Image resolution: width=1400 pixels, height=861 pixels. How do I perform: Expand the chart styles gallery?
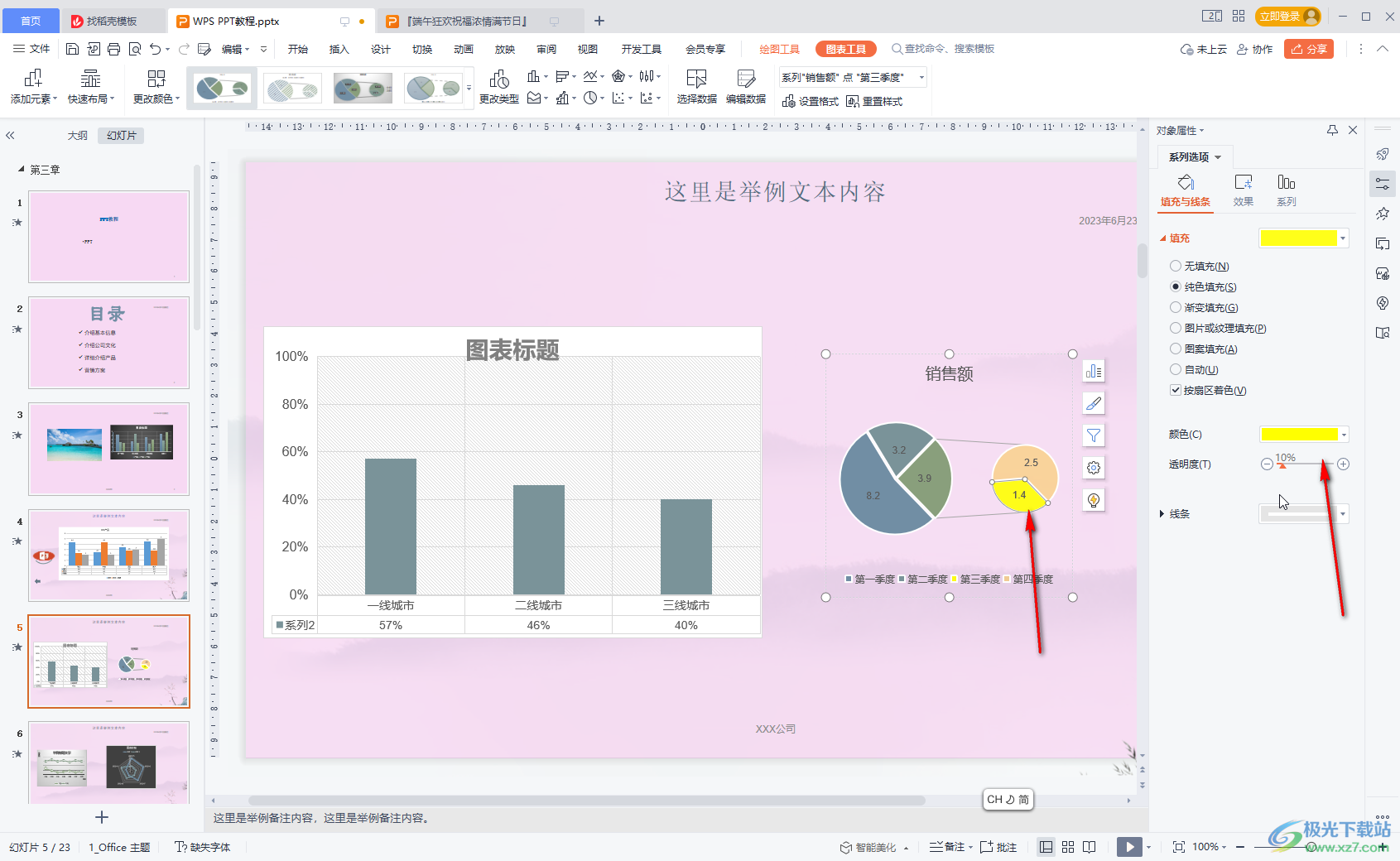[x=469, y=88]
